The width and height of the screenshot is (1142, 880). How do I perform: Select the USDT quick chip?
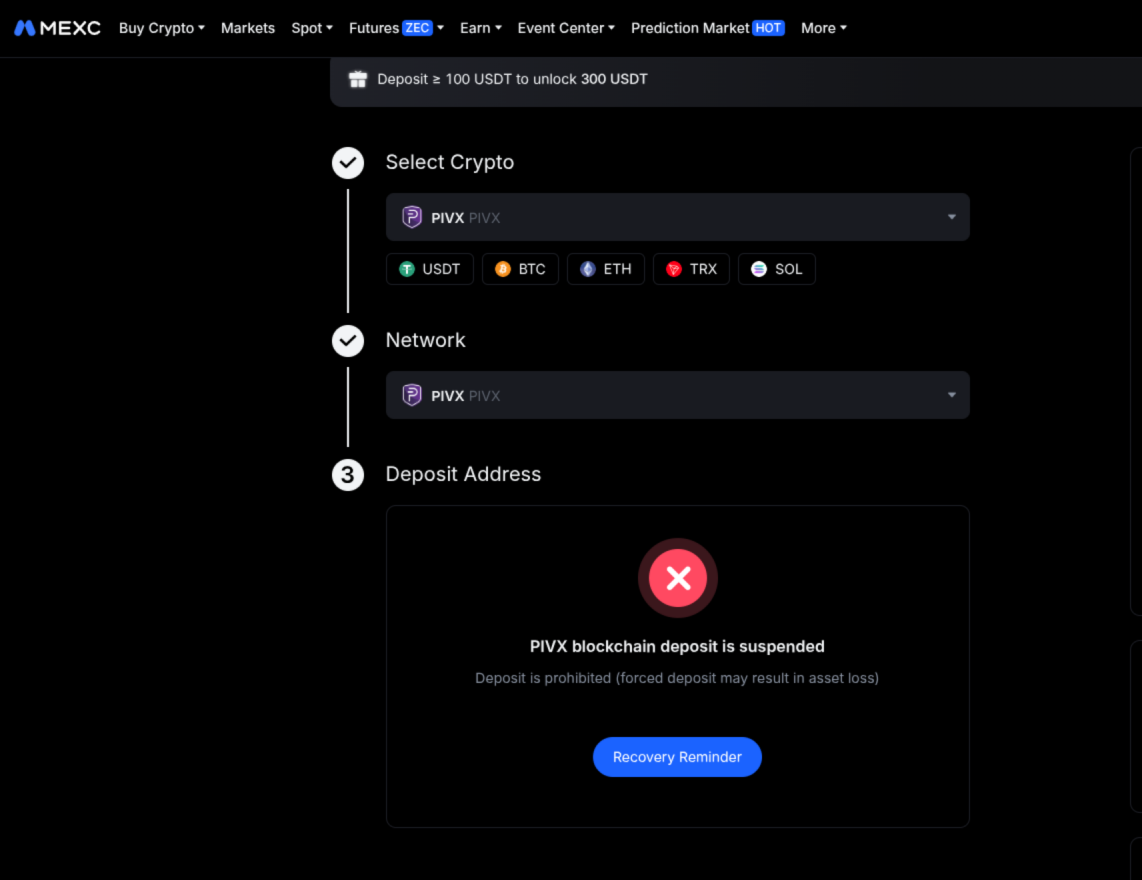(x=430, y=269)
